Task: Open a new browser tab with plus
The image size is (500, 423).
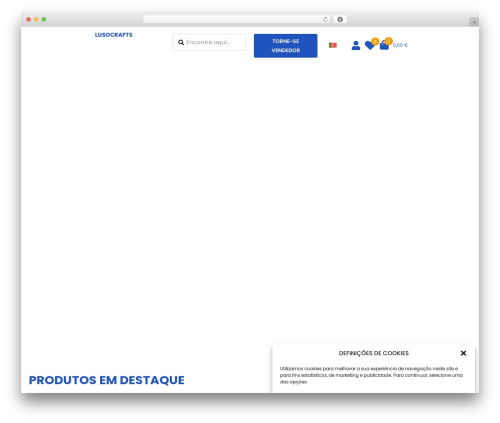Action: click(474, 22)
